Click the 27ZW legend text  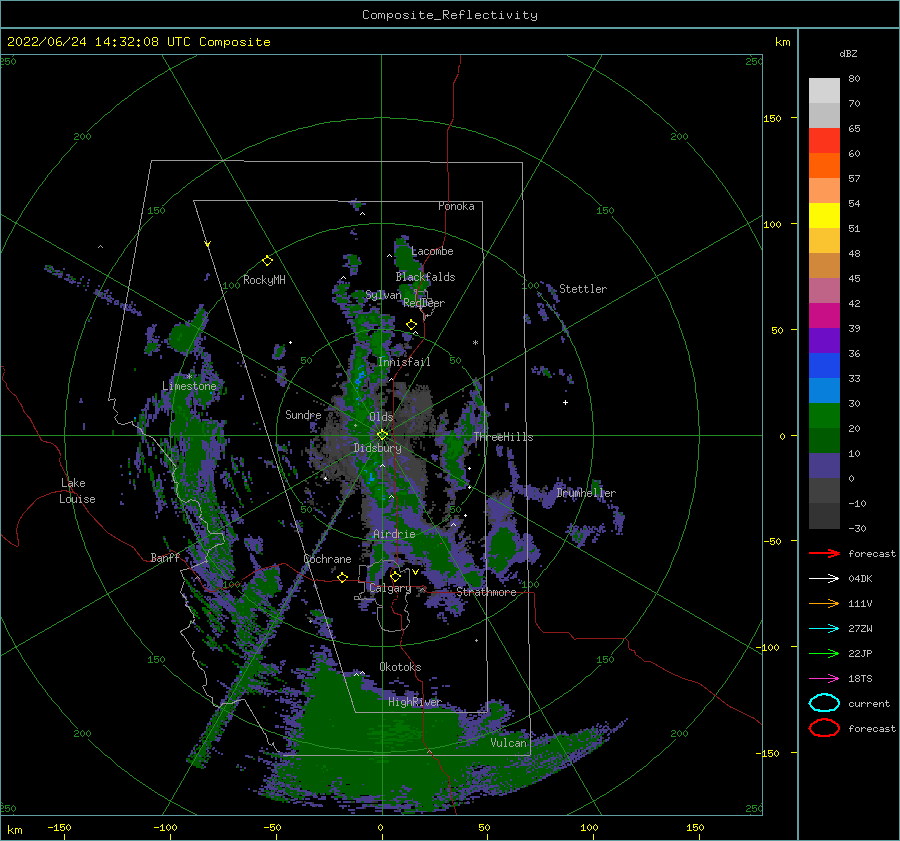[860, 629]
